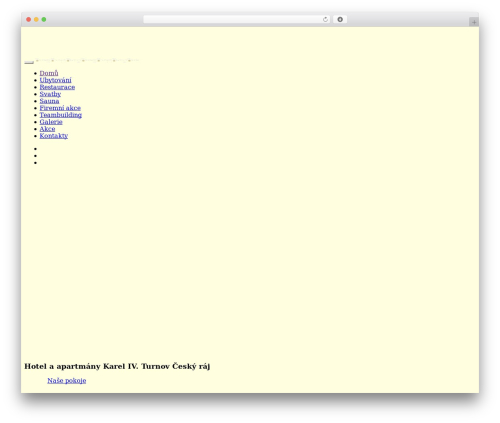Go to the Teambuilding link

tap(61, 115)
